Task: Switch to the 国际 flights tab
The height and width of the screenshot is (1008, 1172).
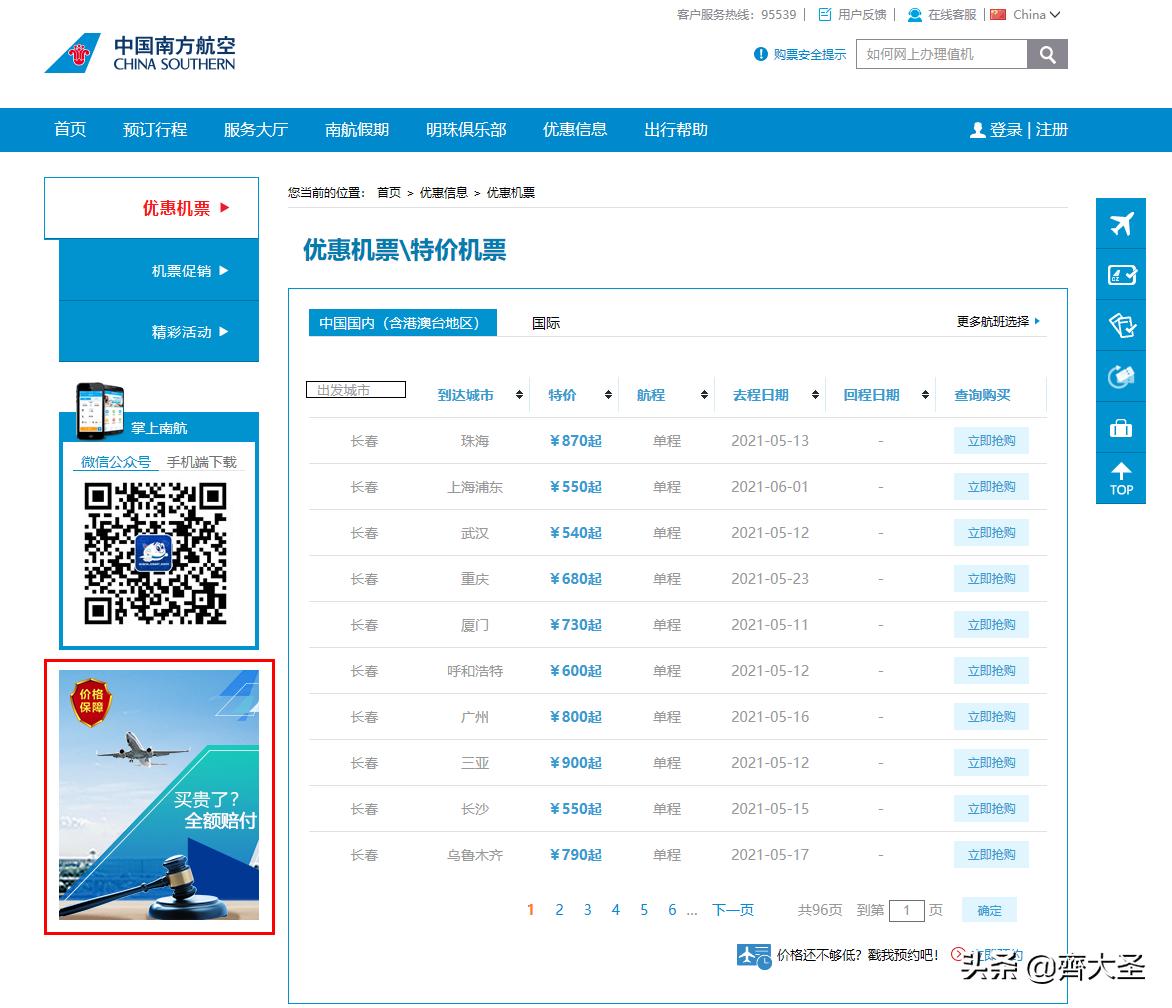Action: [544, 322]
